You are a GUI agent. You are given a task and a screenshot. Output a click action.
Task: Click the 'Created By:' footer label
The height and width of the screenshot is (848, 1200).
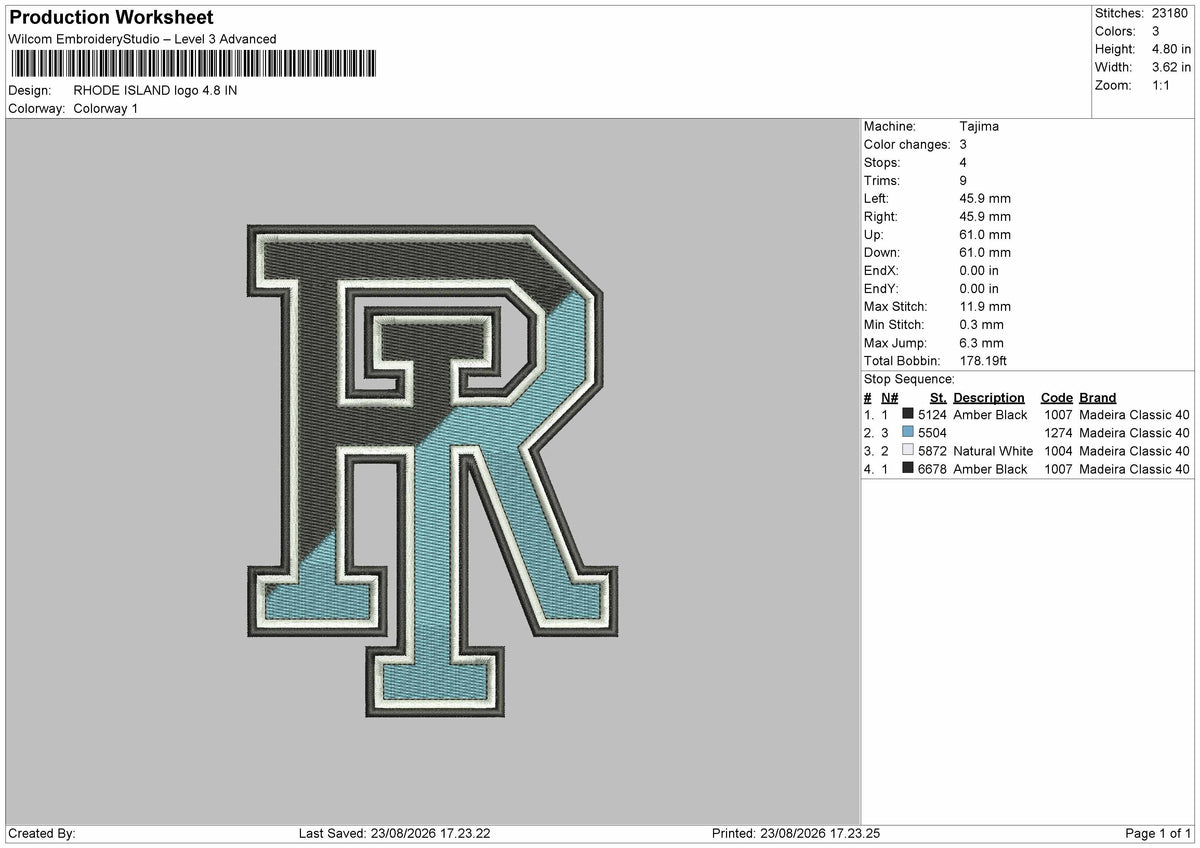42,833
